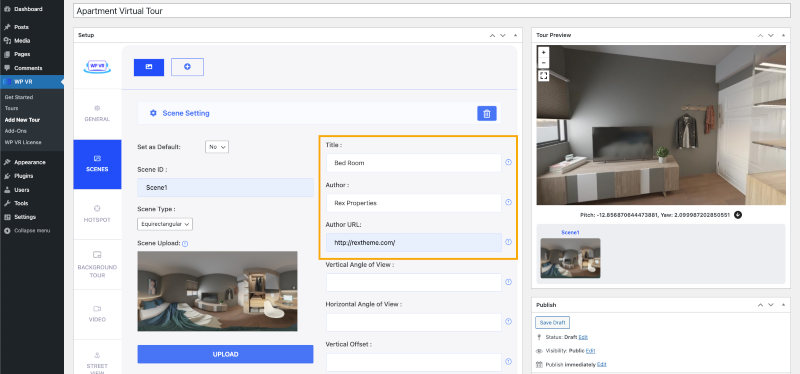Click the help icon beside Title

[508, 162]
